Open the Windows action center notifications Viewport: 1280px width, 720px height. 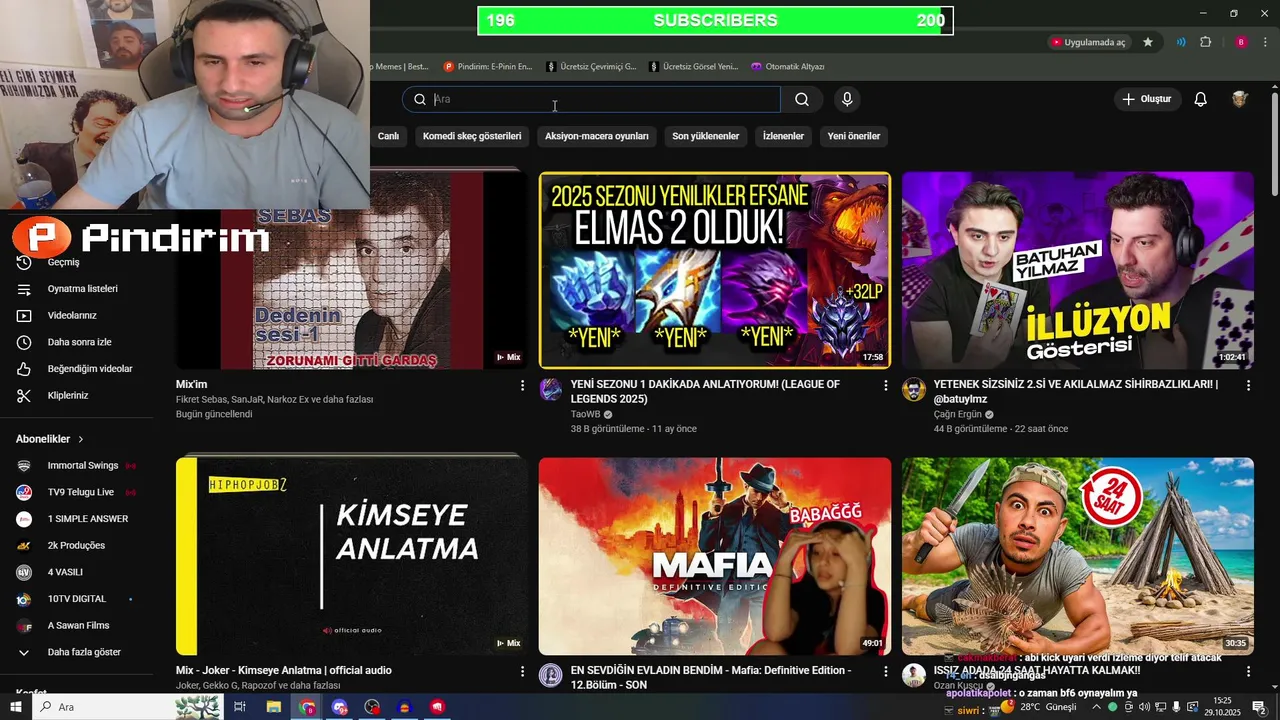pos(1259,707)
